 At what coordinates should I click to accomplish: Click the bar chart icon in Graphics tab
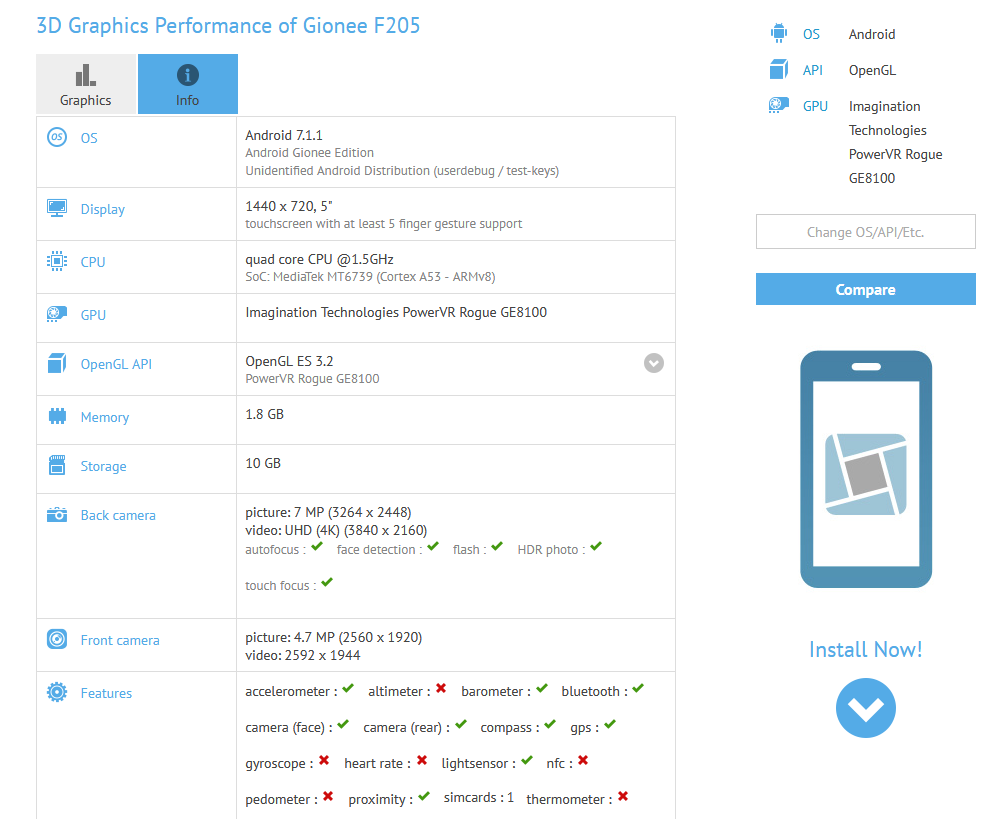pyautogui.click(x=86, y=75)
